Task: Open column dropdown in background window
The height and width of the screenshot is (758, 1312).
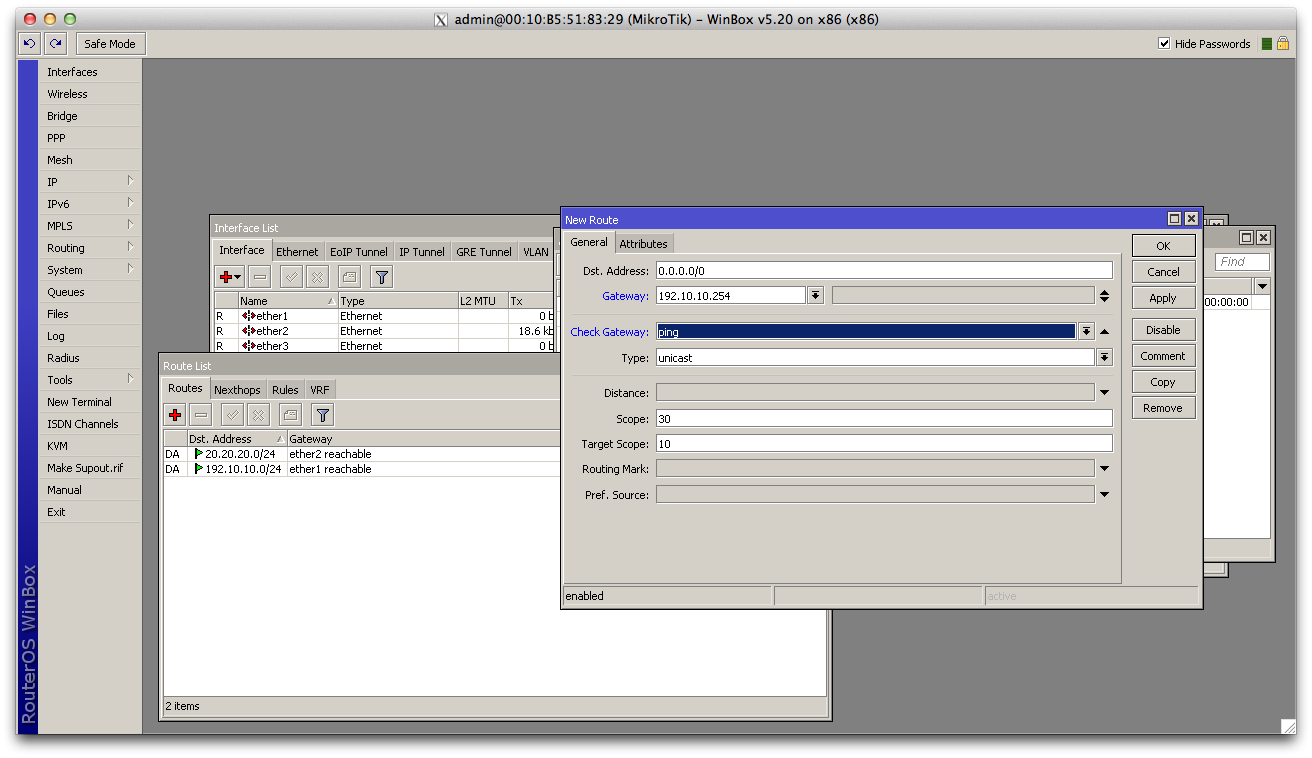Action: coord(1262,287)
